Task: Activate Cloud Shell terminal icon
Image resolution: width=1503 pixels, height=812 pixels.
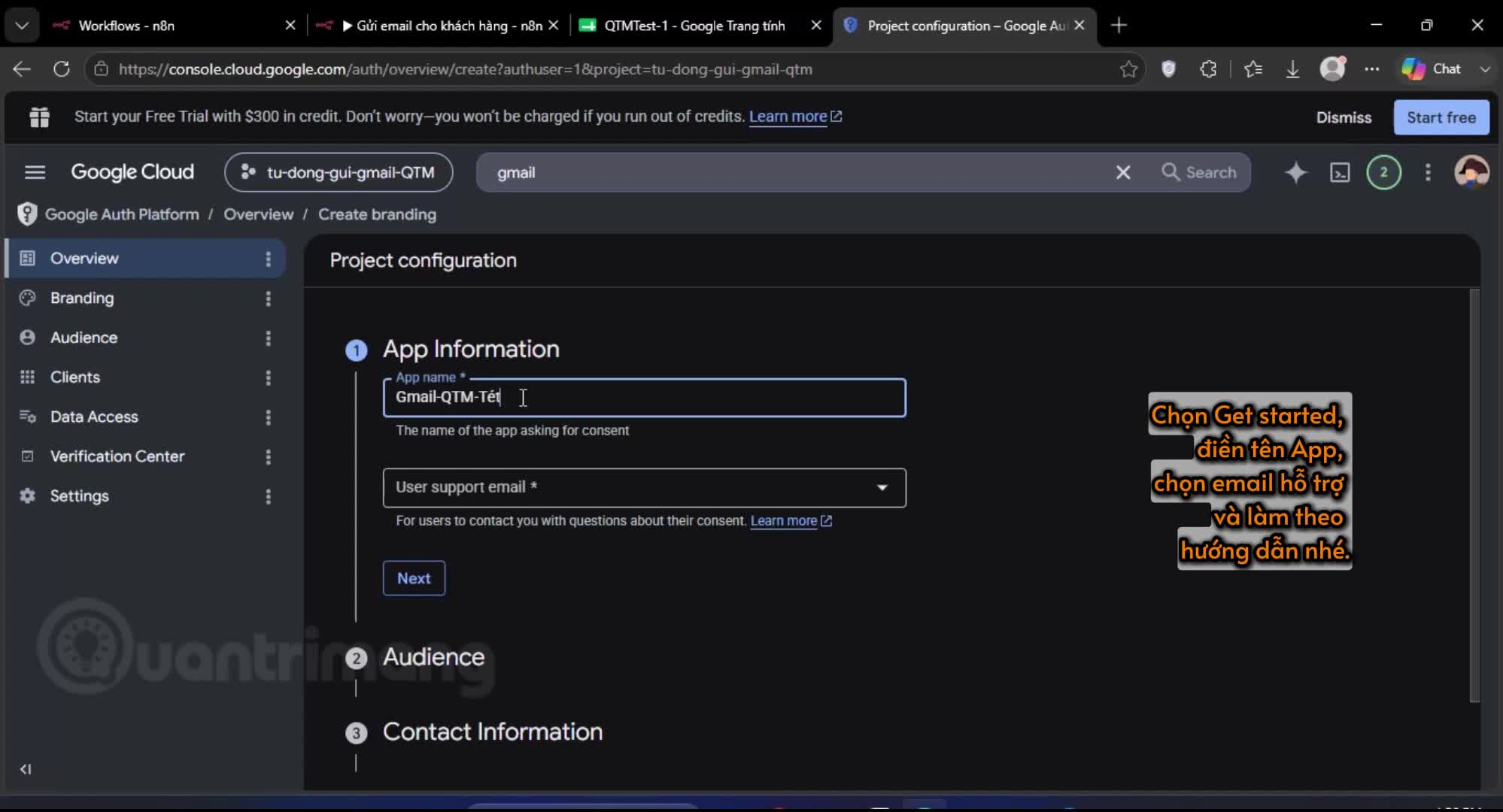Action: 1340,172
